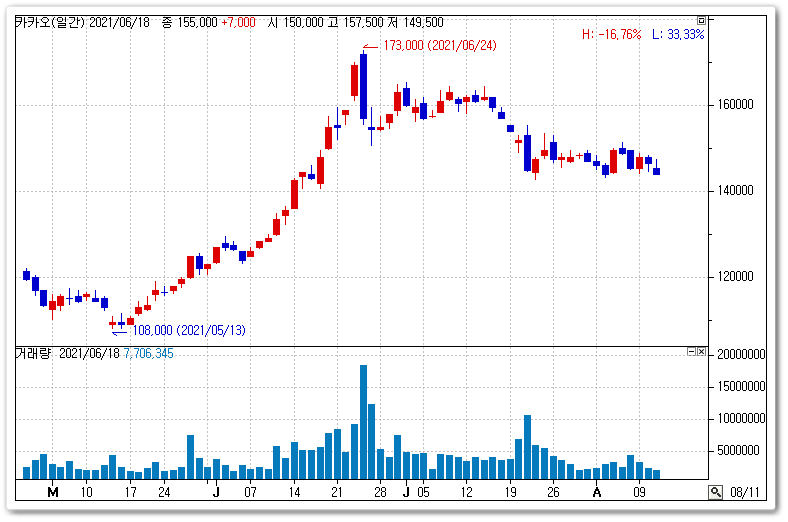
Task: Click date axis label 28
Action: pos(380,492)
